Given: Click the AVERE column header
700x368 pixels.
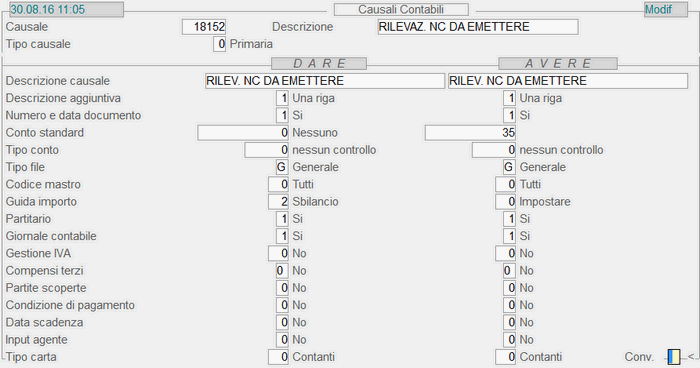Looking at the screenshot, I should (x=558, y=63).
